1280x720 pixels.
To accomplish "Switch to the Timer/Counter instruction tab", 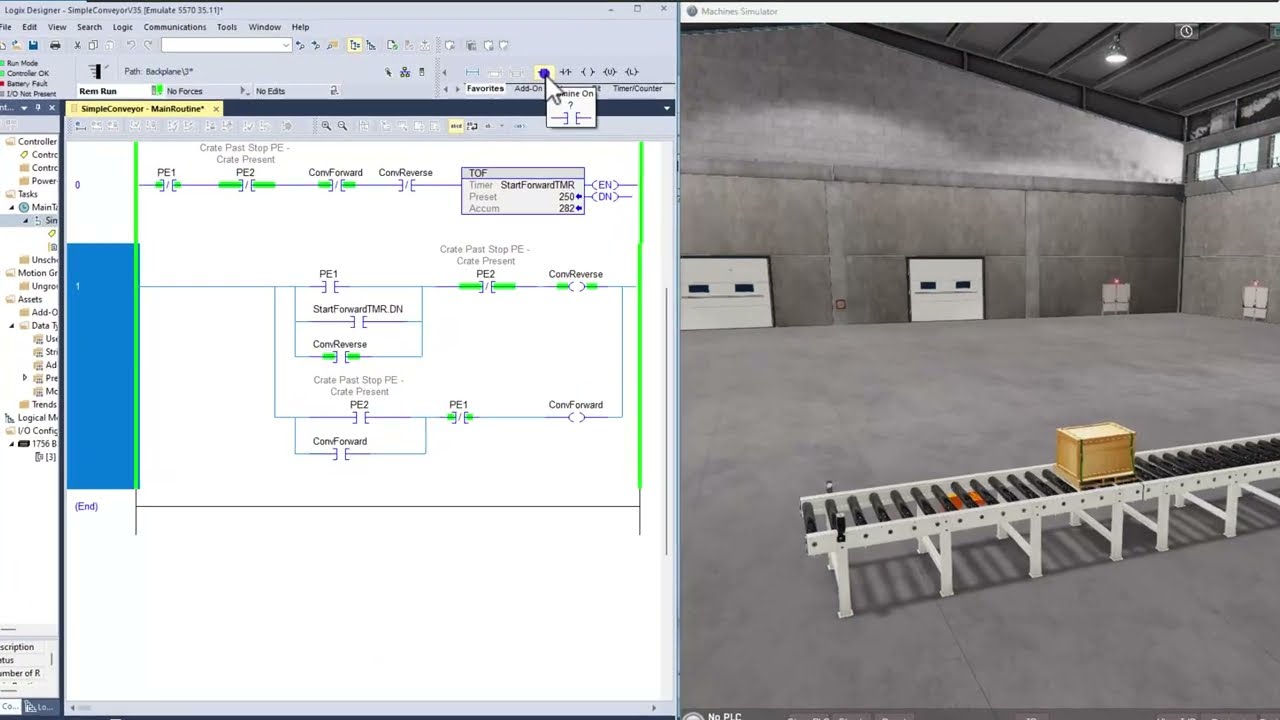I will 637,88.
